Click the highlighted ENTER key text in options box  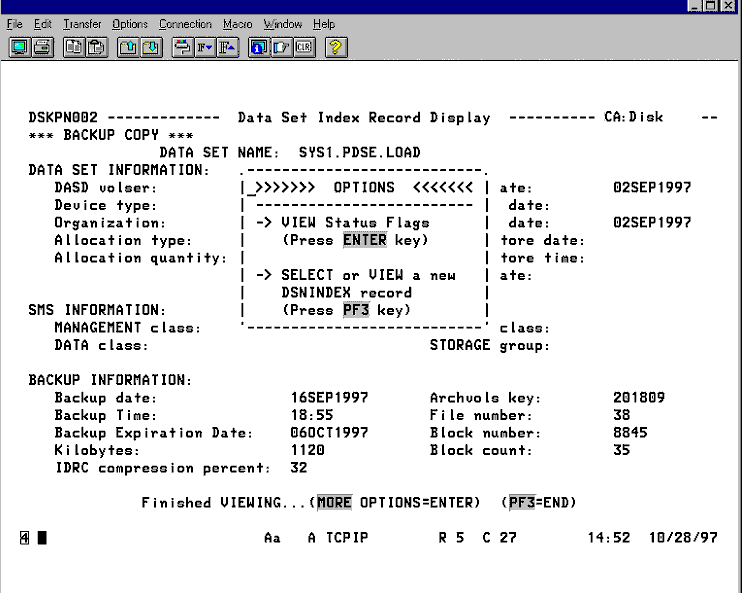(x=364, y=240)
